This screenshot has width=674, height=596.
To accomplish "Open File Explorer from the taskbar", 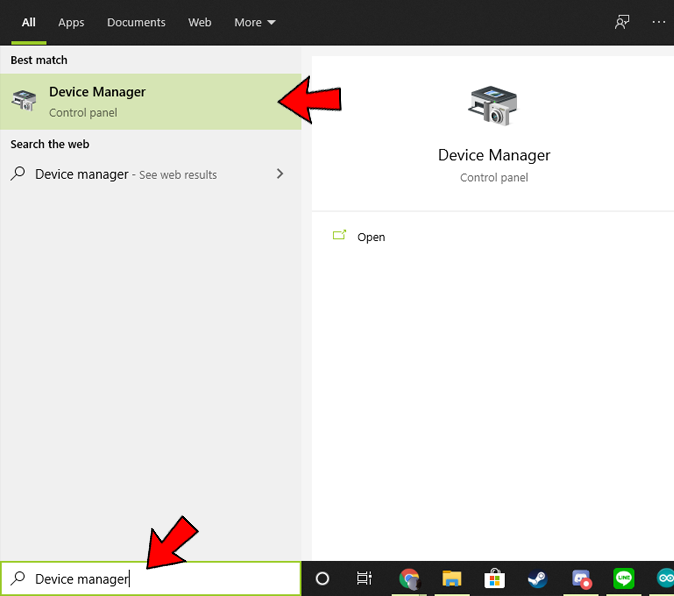I will [452, 578].
